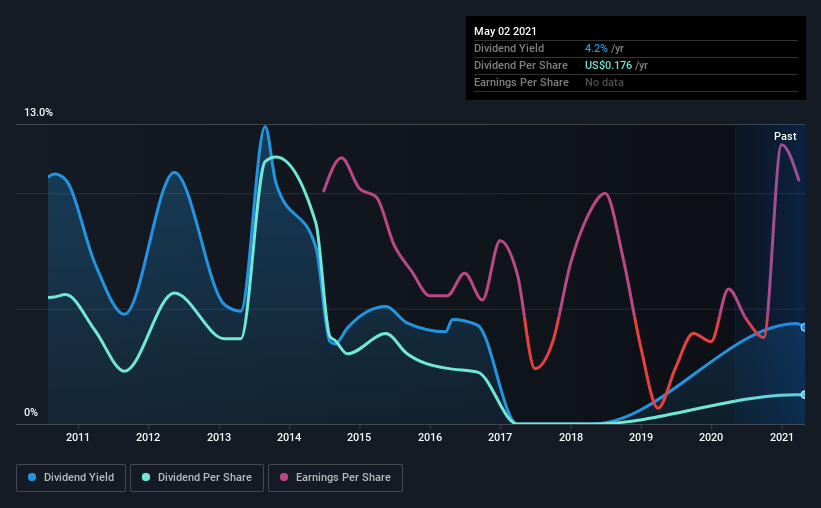Click the 0% y-axis label

pyautogui.click(x=31, y=413)
